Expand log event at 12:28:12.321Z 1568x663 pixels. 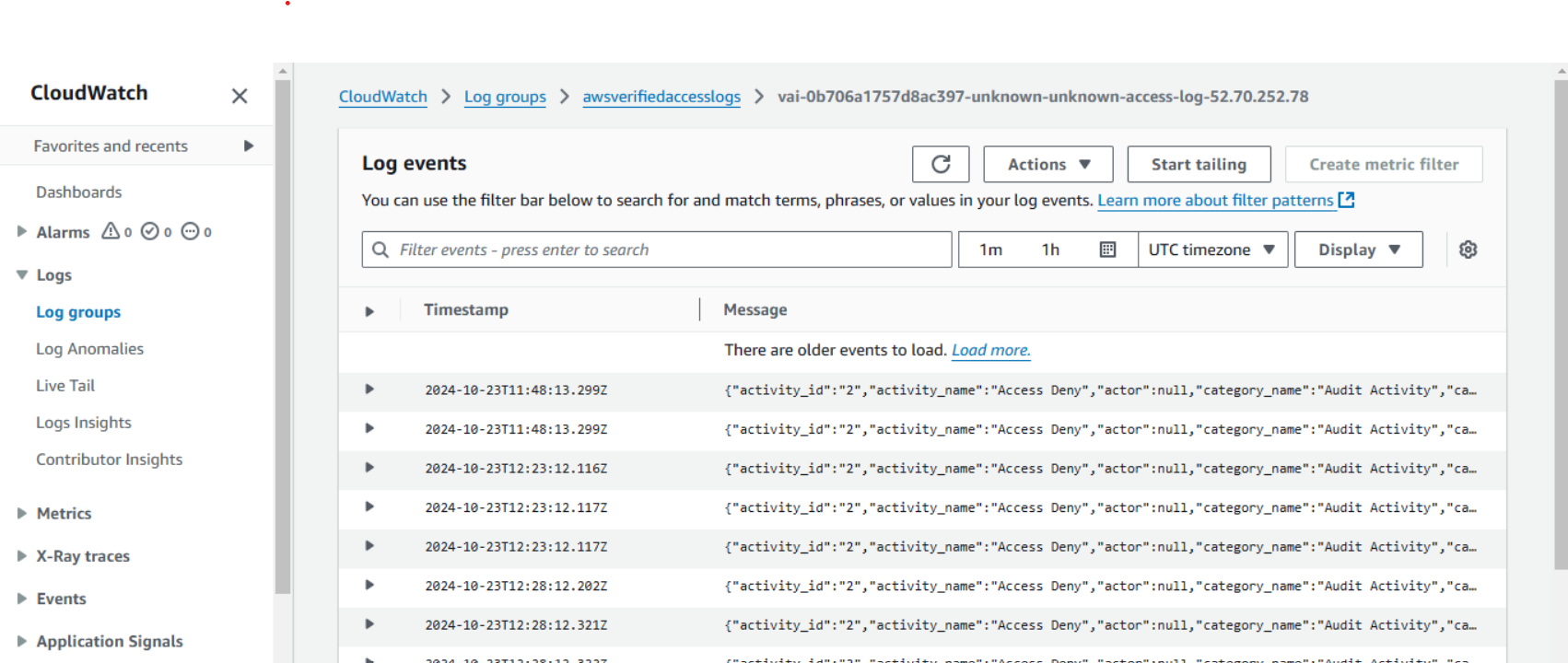(x=369, y=623)
